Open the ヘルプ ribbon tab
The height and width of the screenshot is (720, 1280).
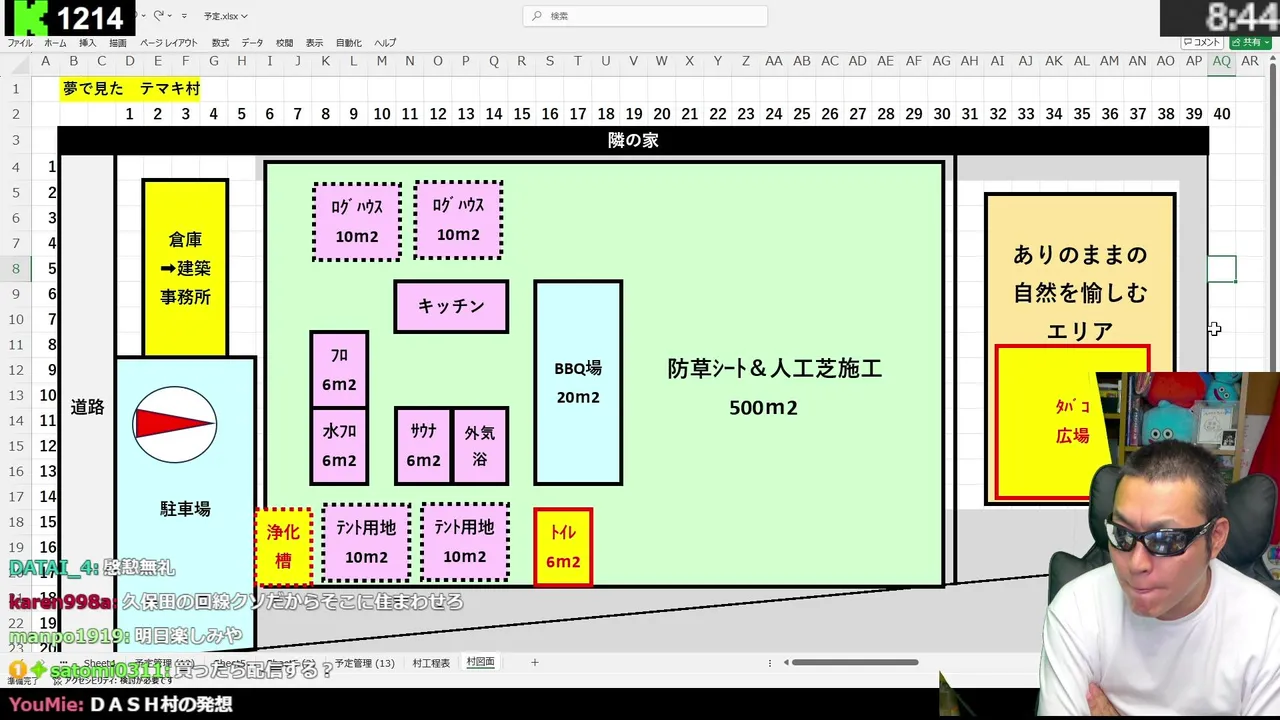(x=385, y=43)
